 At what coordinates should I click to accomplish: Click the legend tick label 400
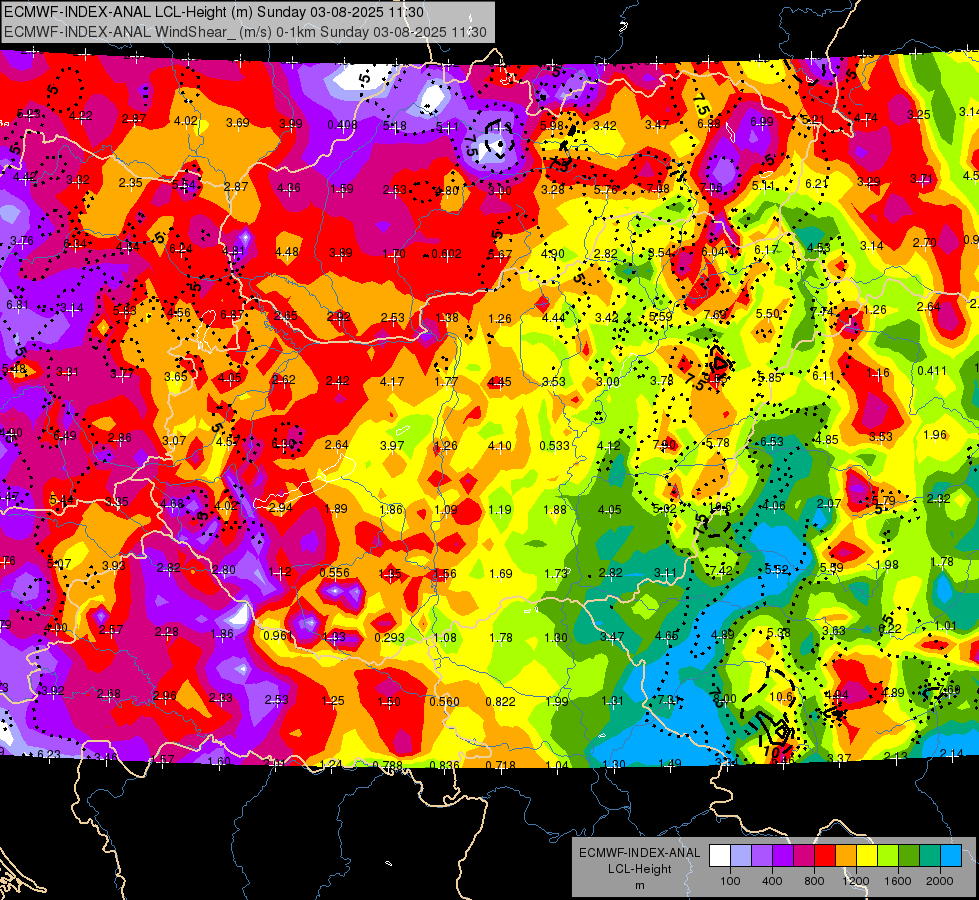pos(772,881)
